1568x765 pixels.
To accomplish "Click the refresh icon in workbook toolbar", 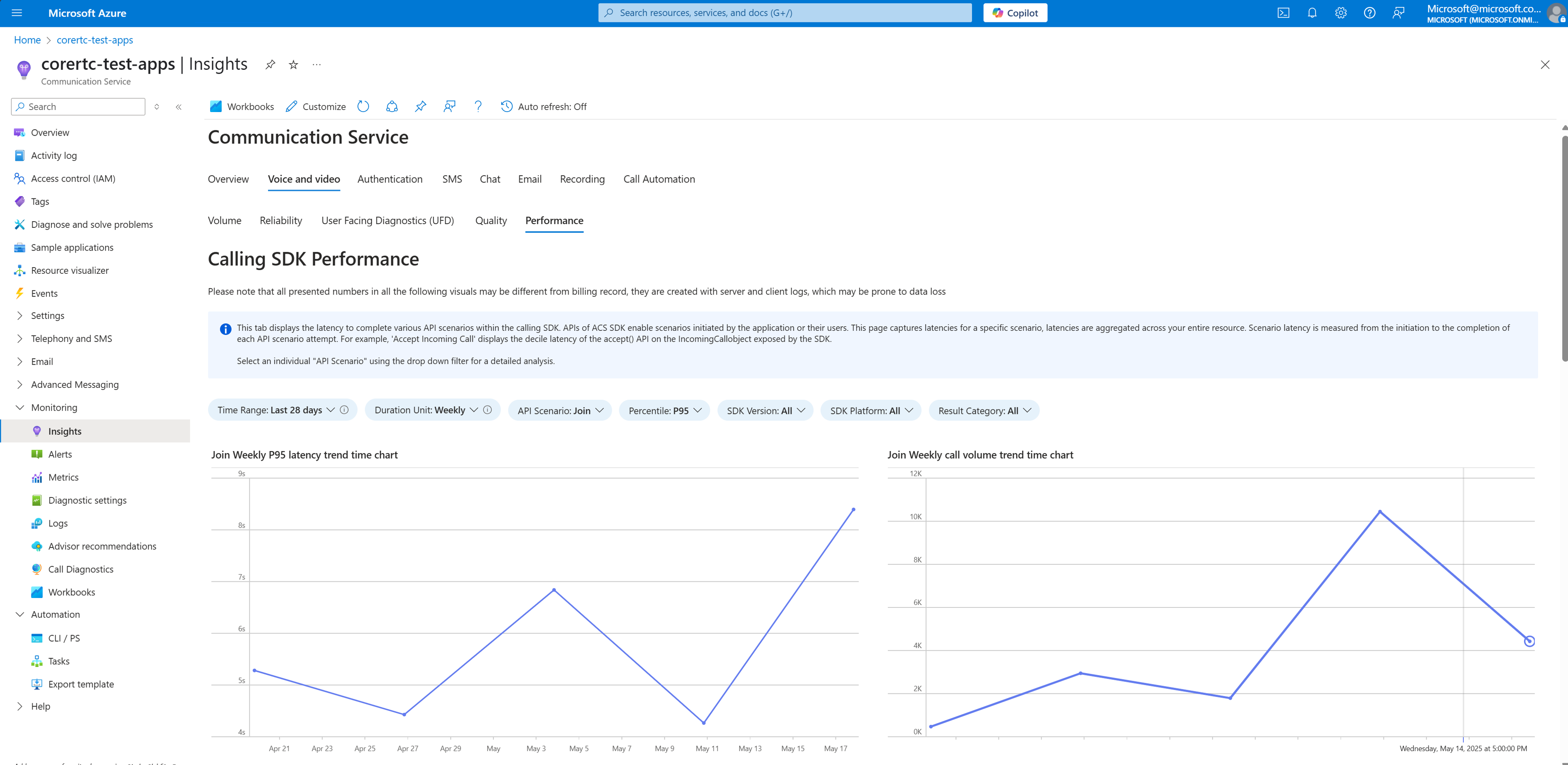I will tap(363, 107).
